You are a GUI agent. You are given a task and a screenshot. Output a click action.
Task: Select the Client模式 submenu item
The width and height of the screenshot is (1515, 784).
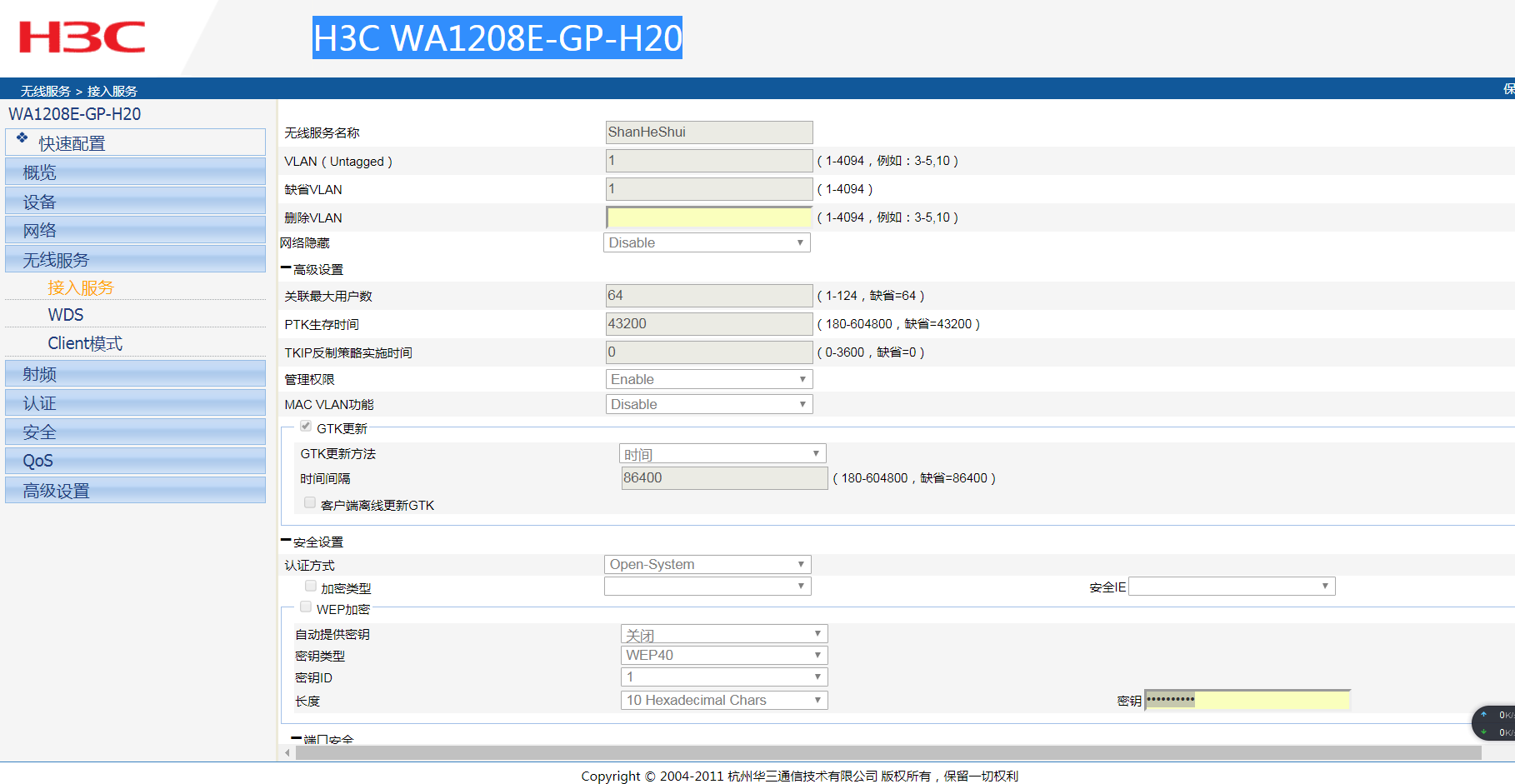[x=85, y=343]
